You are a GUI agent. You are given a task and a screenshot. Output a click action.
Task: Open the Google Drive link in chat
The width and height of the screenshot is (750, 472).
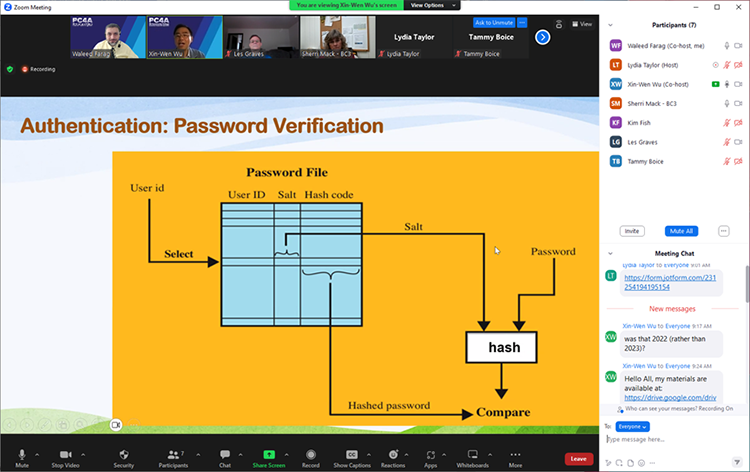pyautogui.click(x=670, y=397)
